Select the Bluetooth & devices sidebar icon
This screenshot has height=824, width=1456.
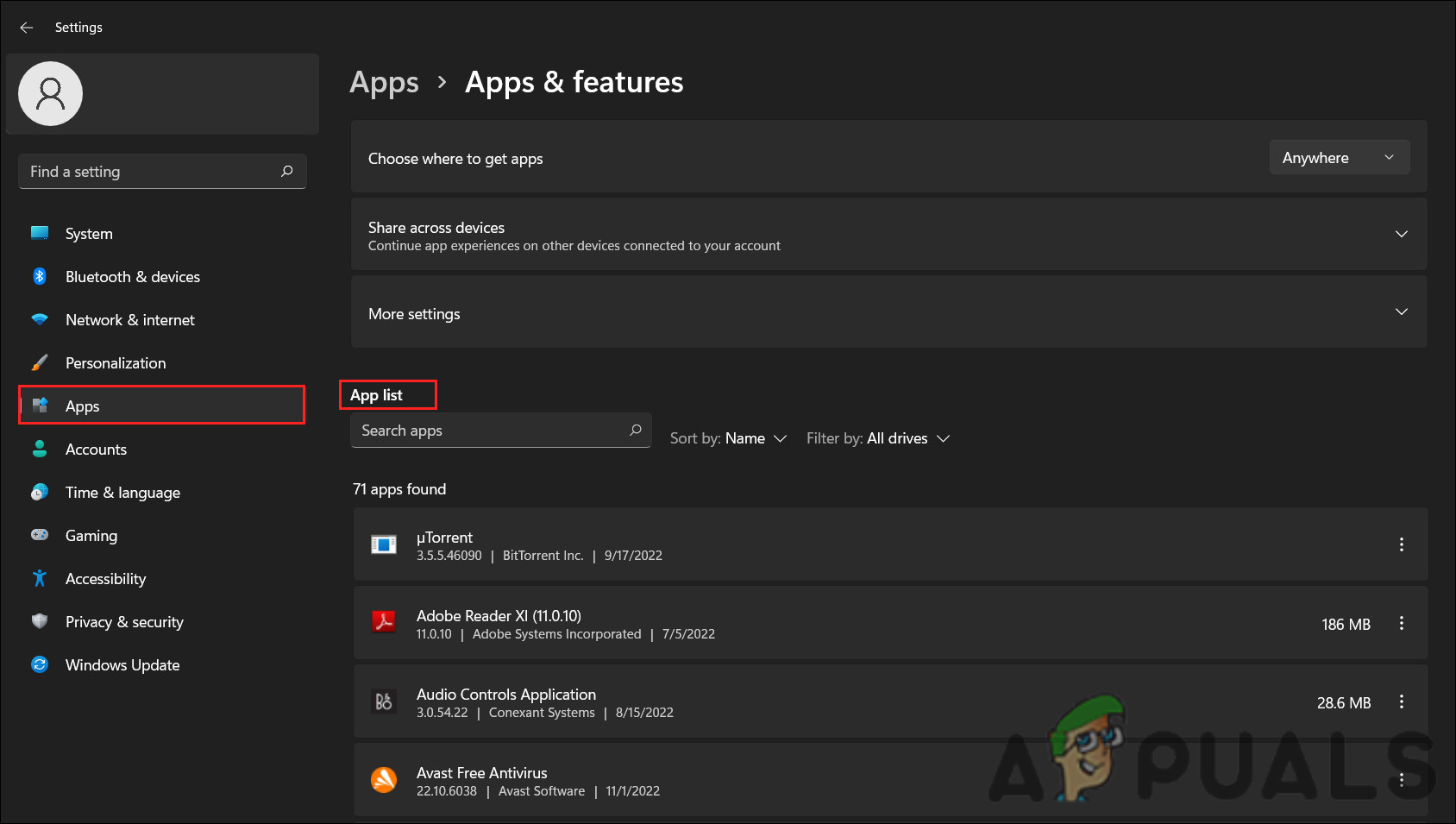[x=40, y=276]
